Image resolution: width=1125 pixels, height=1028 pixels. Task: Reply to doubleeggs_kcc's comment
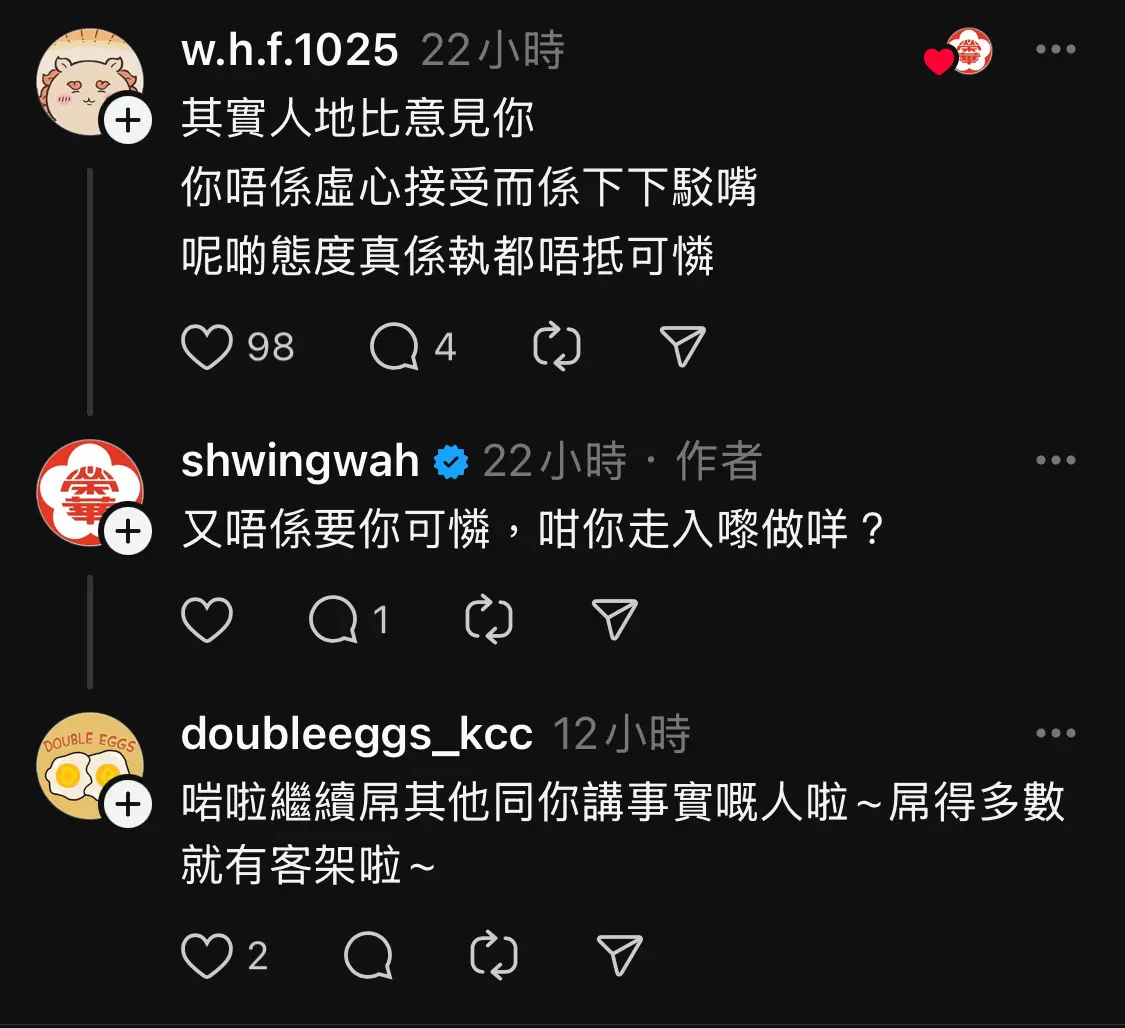click(x=369, y=956)
